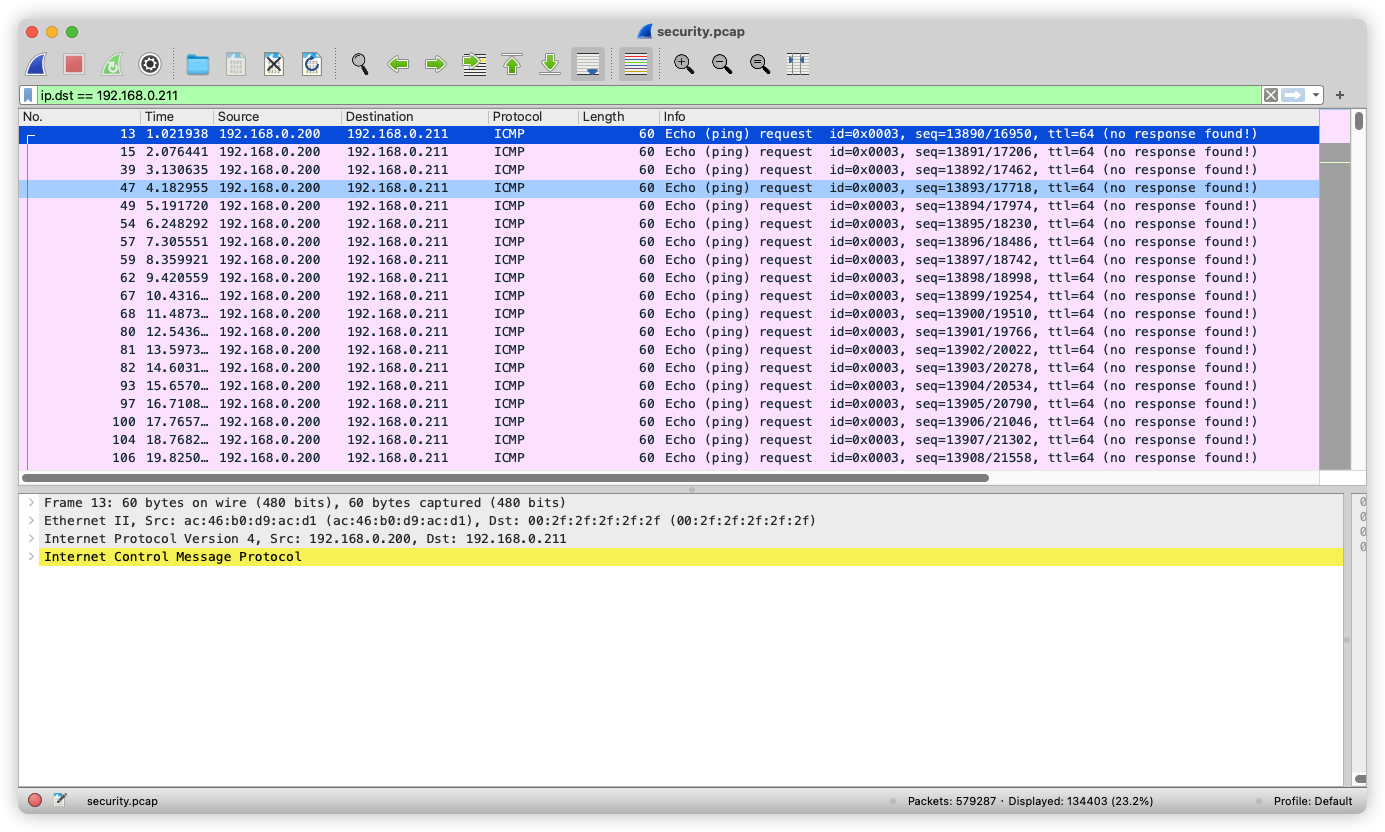Screen dimensions: 1385x832
Task: Zoom in the main window text
Action: tap(684, 64)
